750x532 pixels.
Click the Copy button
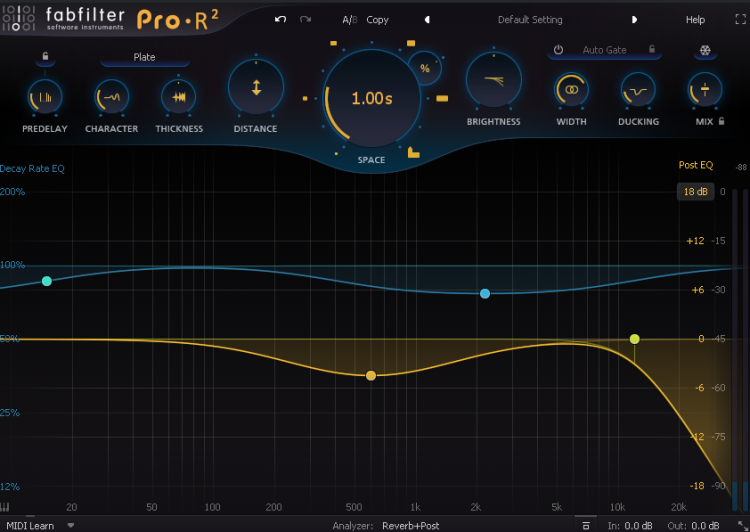377,20
